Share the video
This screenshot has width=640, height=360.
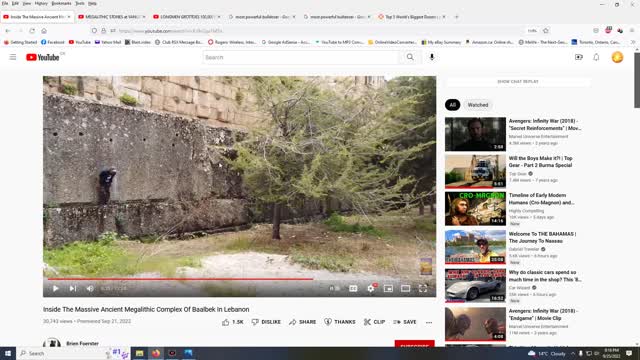coord(302,322)
